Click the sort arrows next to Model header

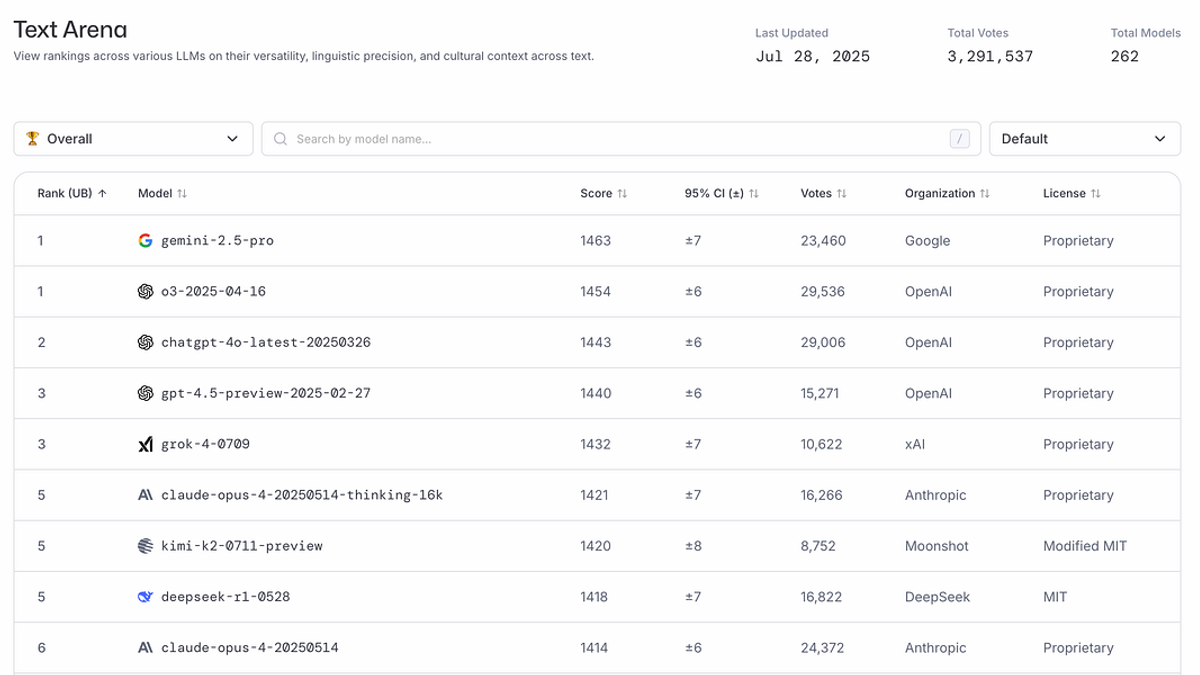(x=182, y=194)
